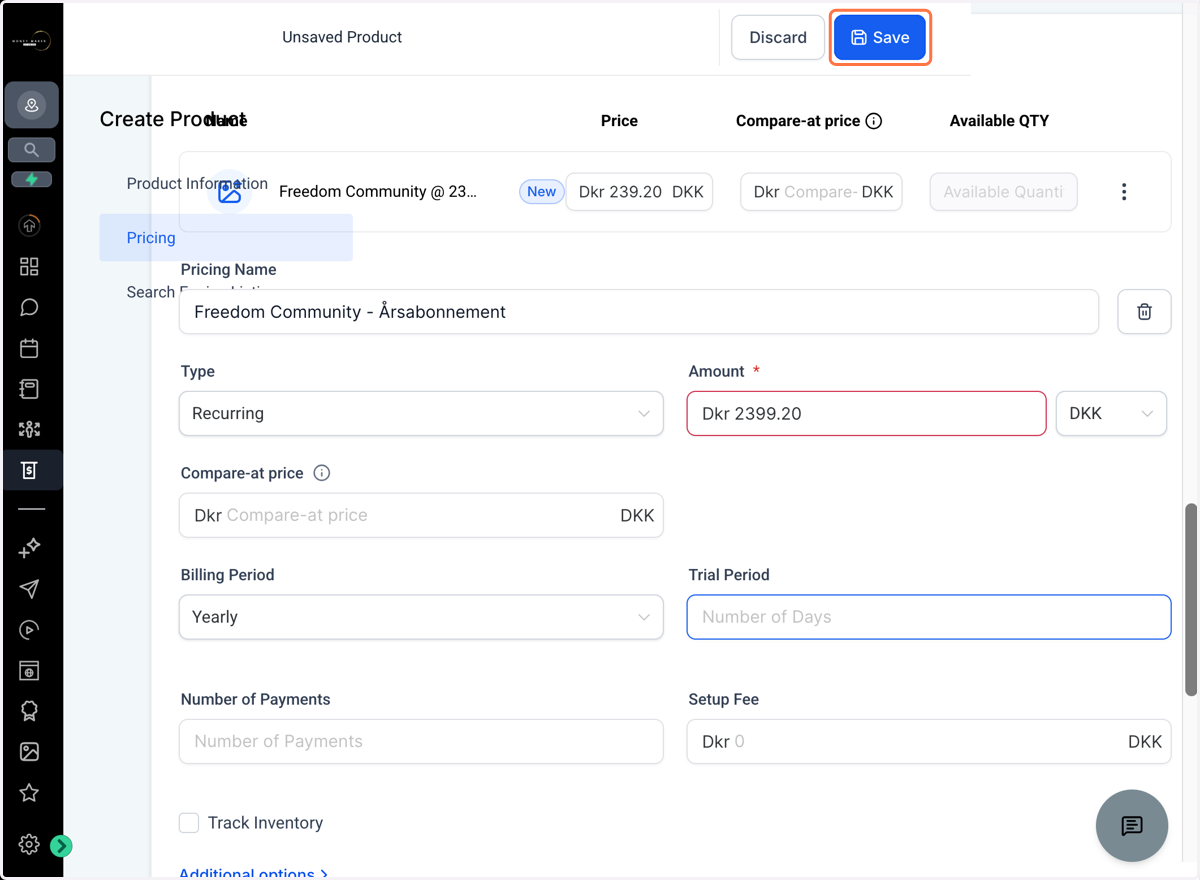Click the row Compare-at price field

[821, 192]
